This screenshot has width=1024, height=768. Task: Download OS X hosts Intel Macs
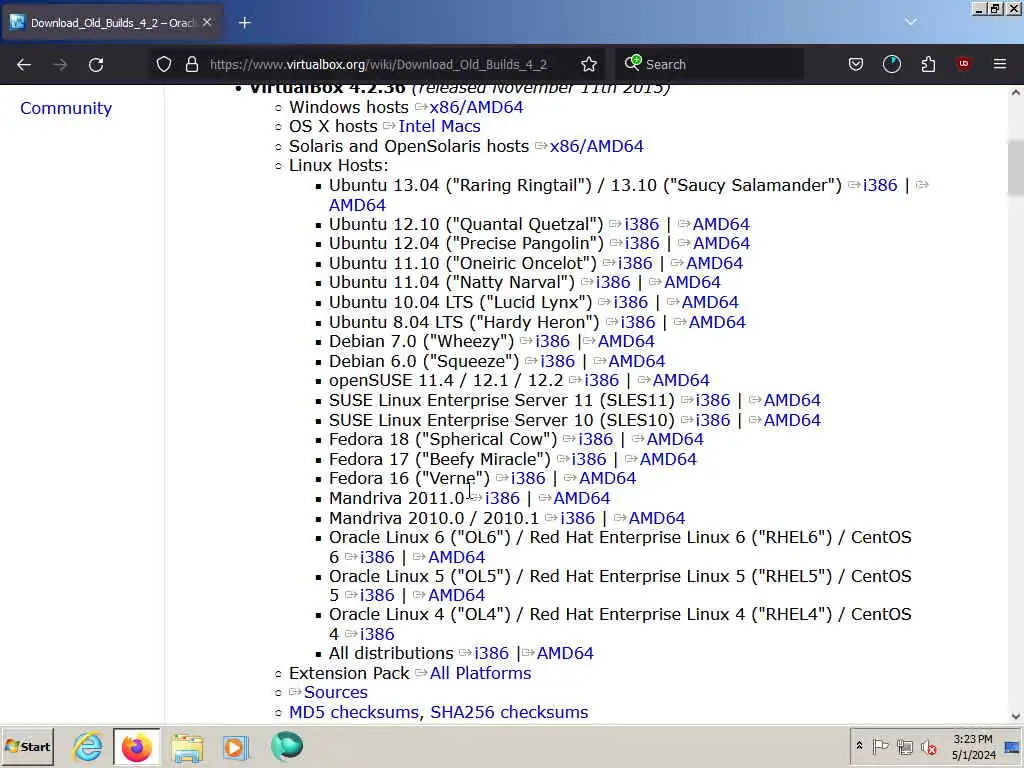tap(440, 126)
